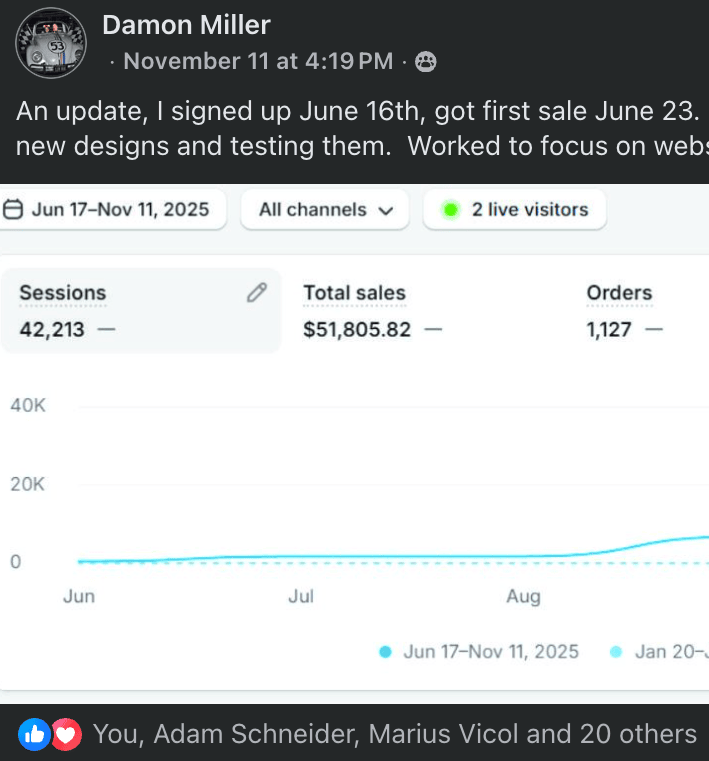Select the Sessions metric card

point(140,310)
